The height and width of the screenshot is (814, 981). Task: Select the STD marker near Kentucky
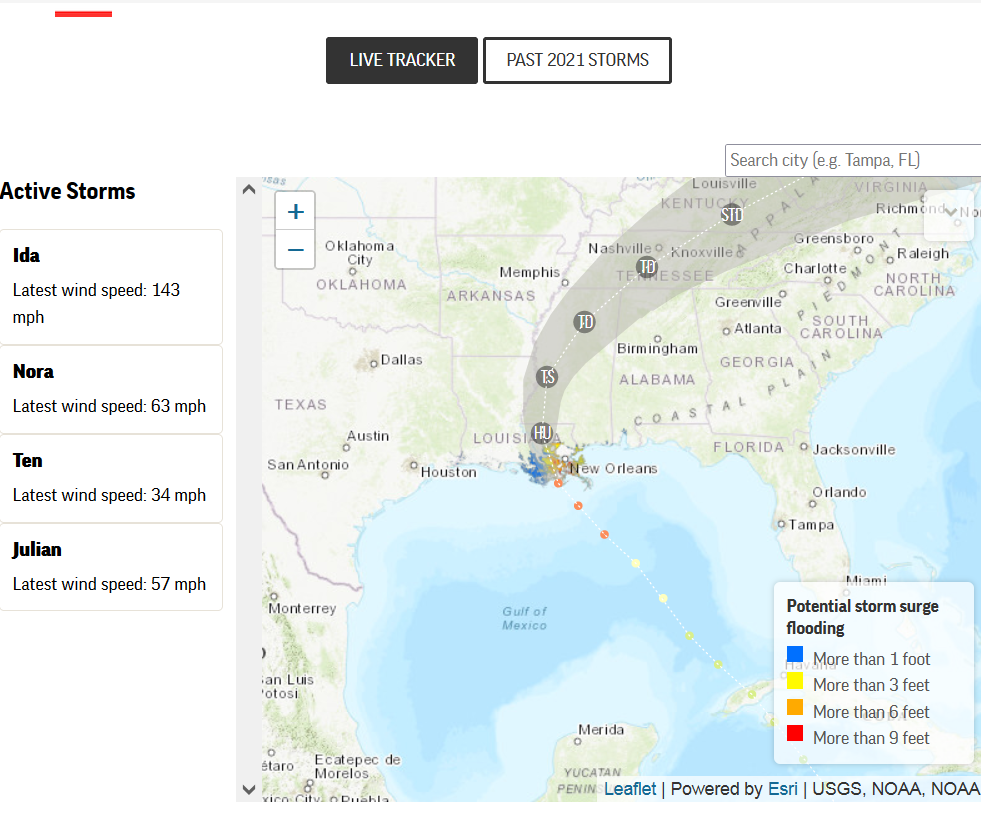click(x=732, y=214)
